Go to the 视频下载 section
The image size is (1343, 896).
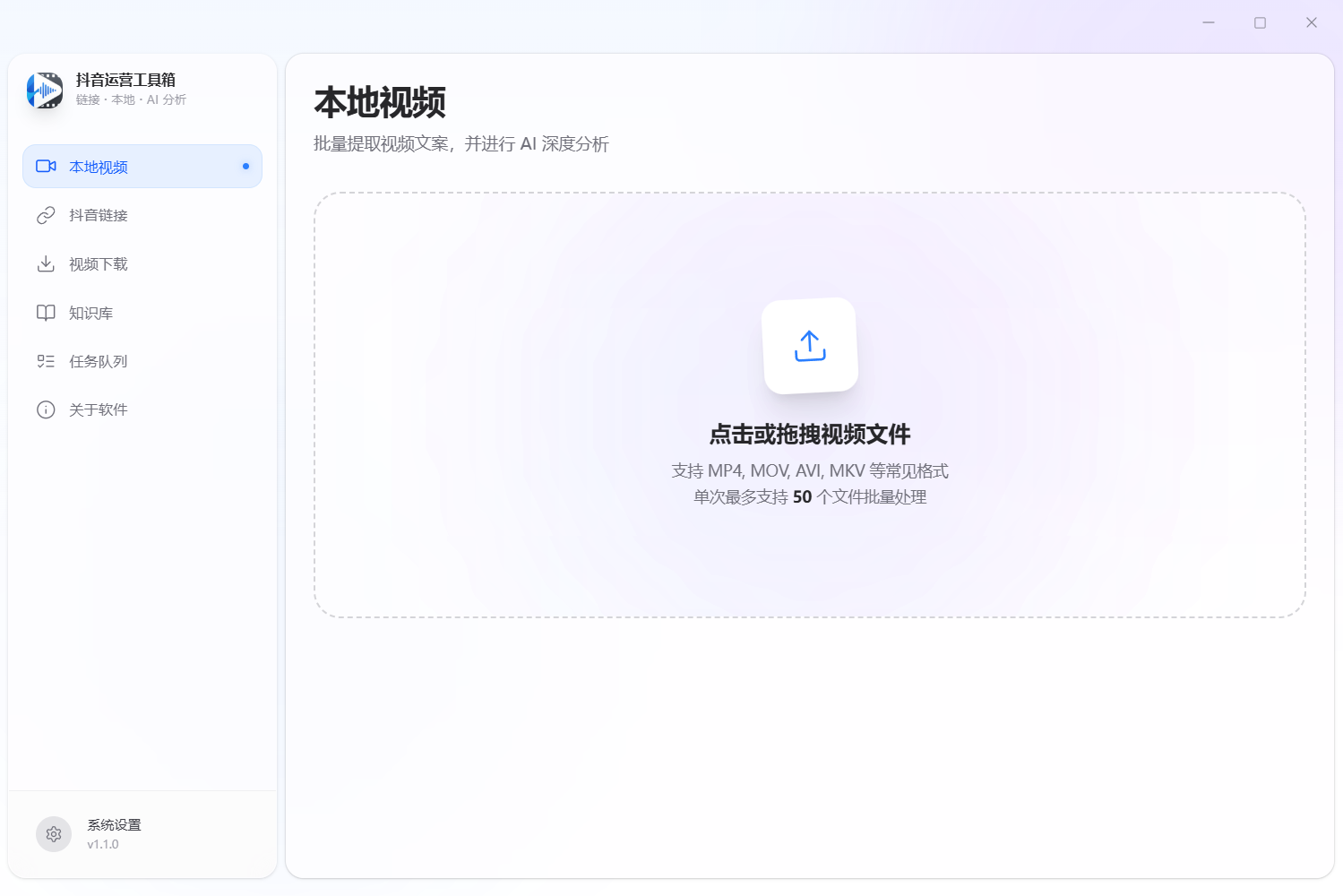click(x=99, y=264)
